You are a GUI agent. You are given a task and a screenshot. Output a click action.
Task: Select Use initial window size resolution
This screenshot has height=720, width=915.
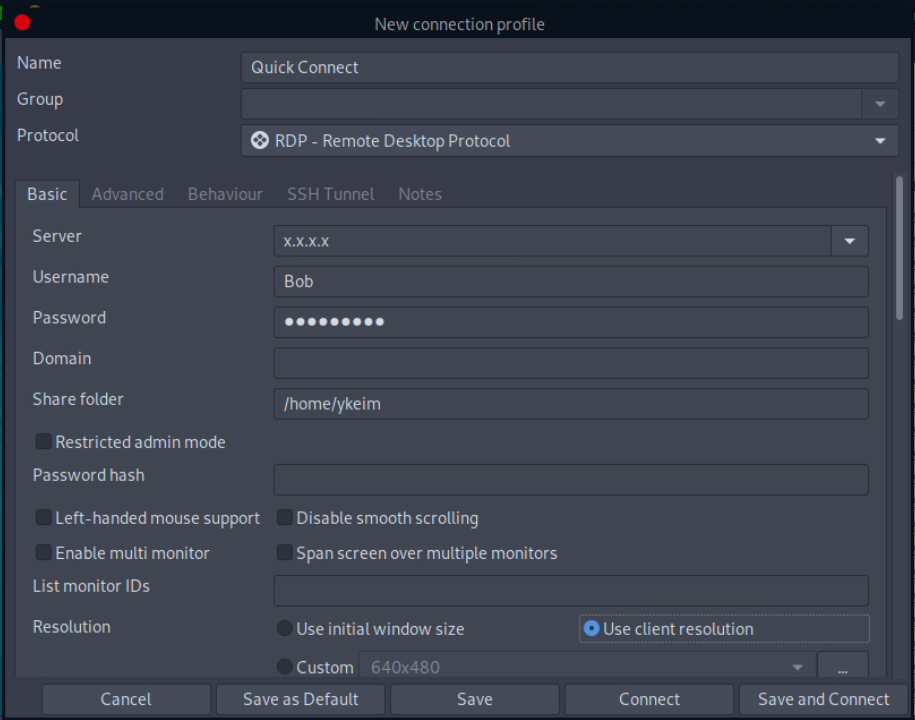click(284, 628)
